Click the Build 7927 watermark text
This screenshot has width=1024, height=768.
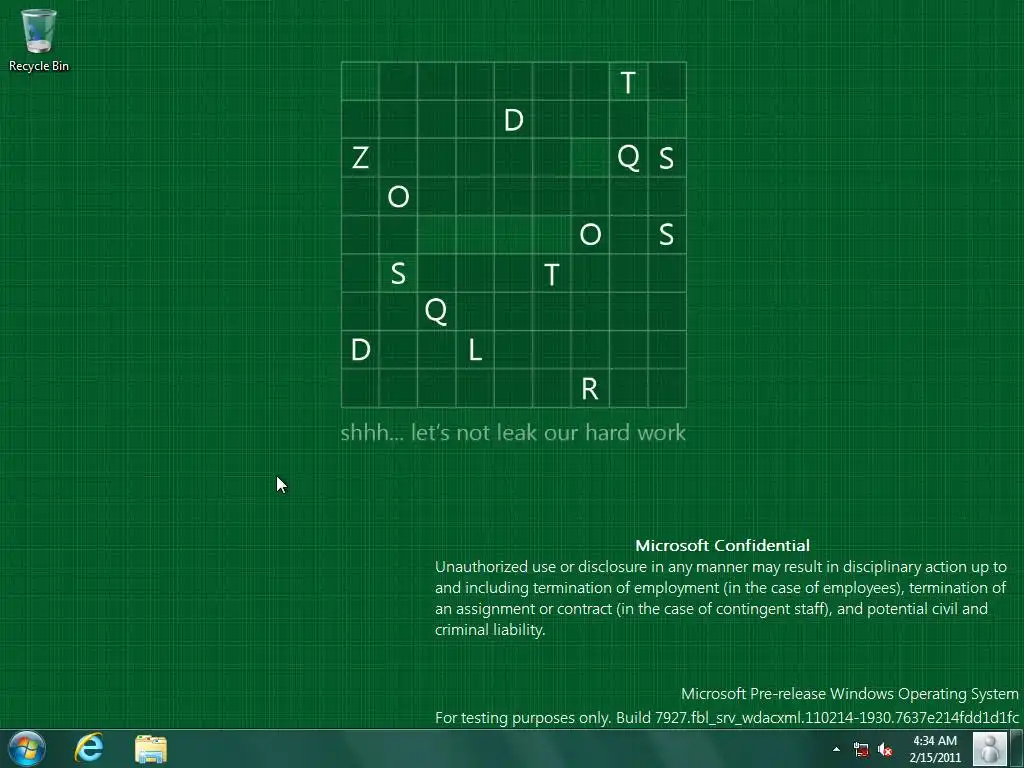click(727, 718)
